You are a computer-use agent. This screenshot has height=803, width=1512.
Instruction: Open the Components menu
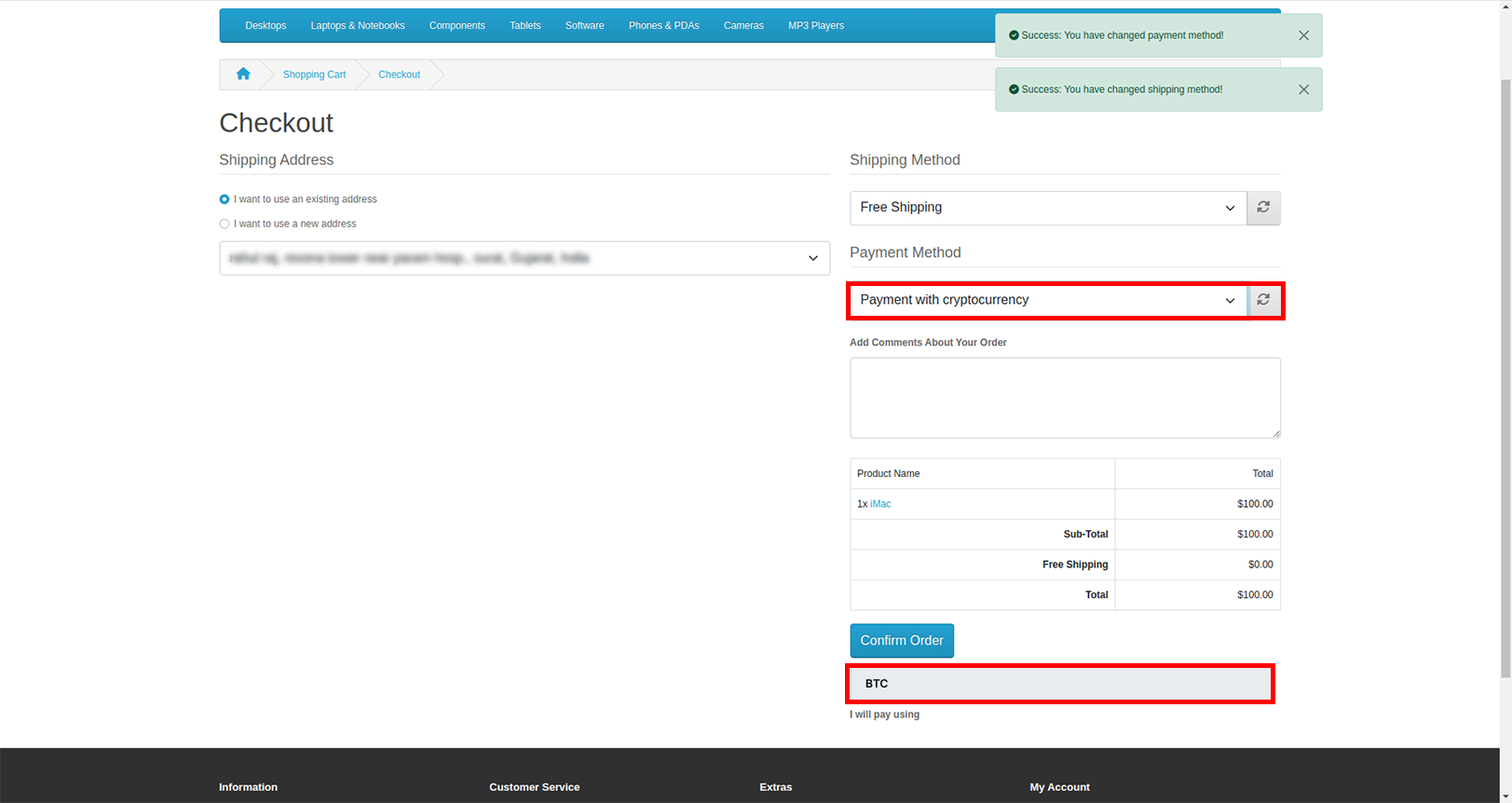click(x=457, y=26)
